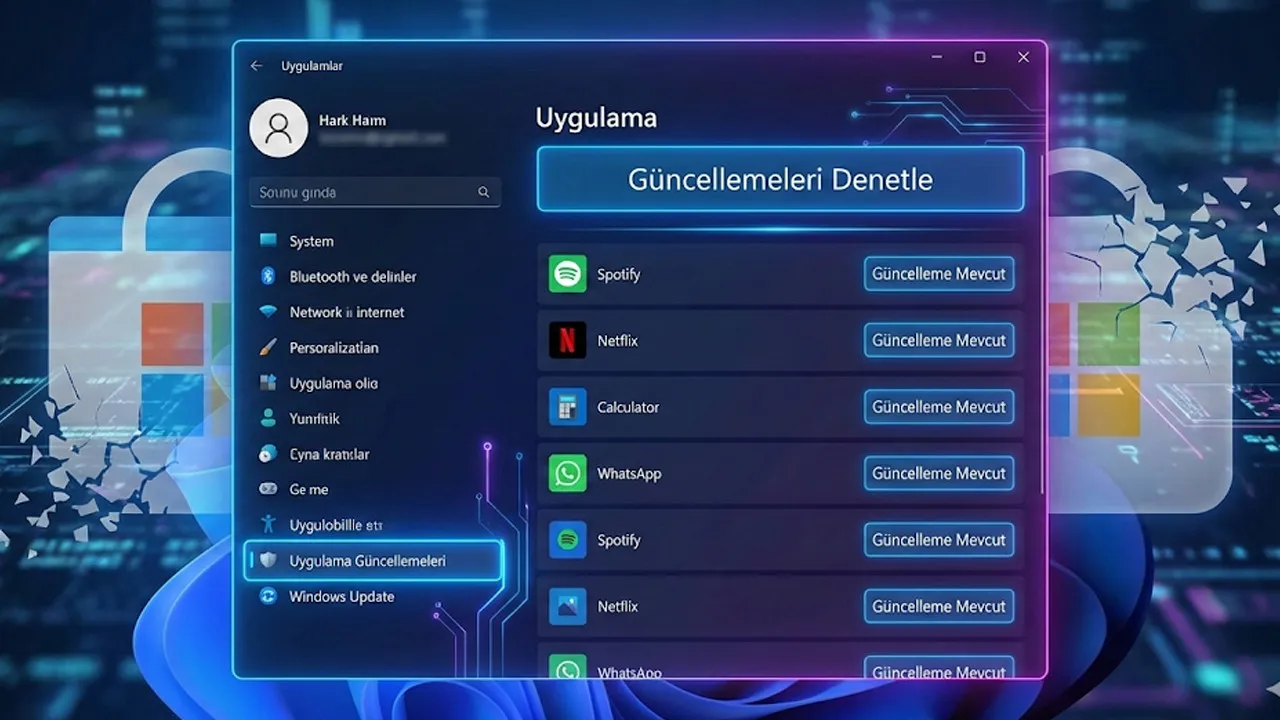1280x720 pixels.
Task: Click Güncelleme Mevcut beside Calculator
Action: 939,407
